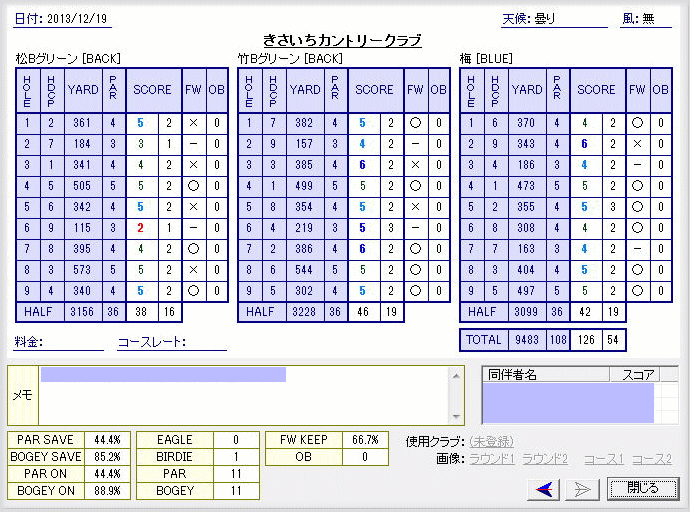690x512 pixels.
Task: Select TOTAL par 108
Action: 558,340
